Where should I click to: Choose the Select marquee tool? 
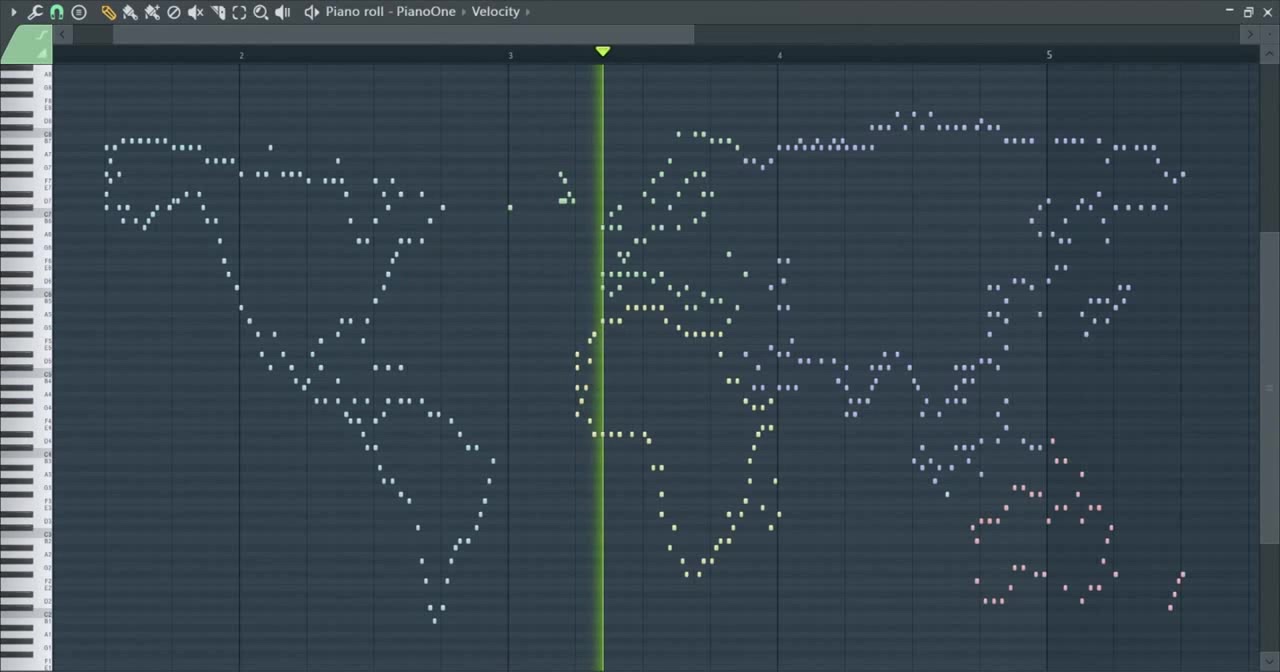[239, 12]
